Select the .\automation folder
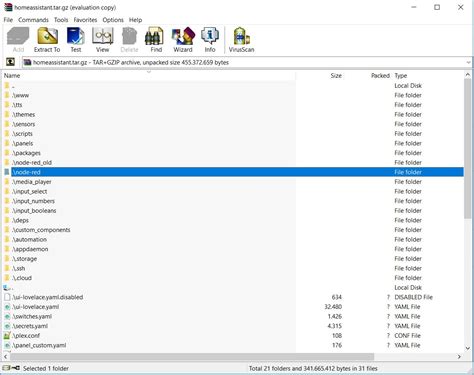Screen dimensions: 474x375 (29, 240)
